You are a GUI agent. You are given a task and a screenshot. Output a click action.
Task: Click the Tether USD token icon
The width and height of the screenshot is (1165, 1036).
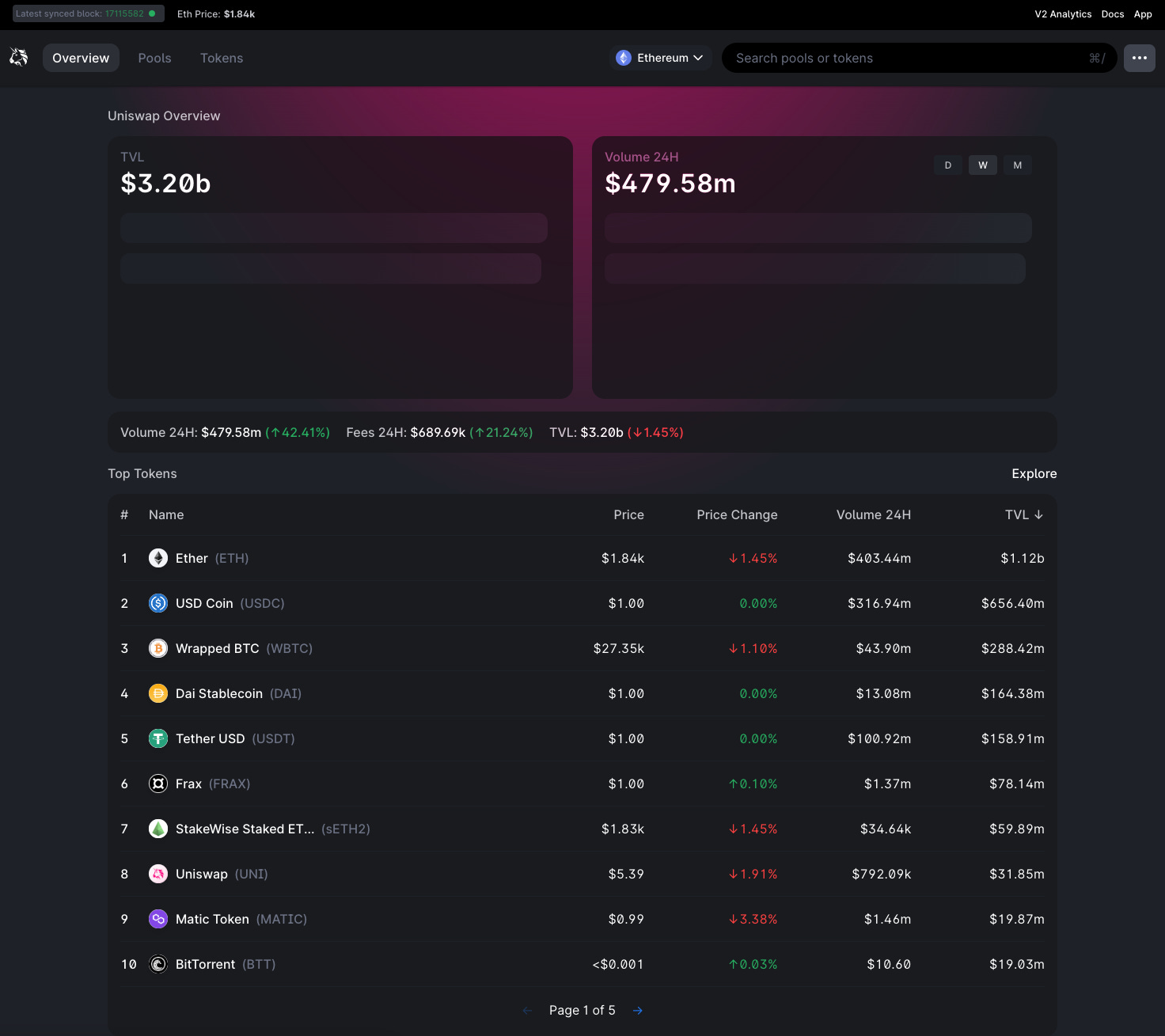158,738
